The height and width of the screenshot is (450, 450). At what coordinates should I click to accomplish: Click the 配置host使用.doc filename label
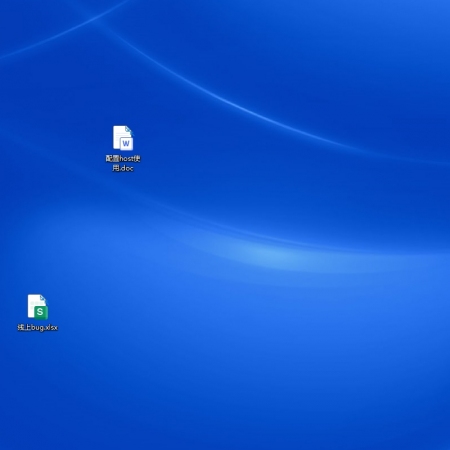[x=123, y=163]
